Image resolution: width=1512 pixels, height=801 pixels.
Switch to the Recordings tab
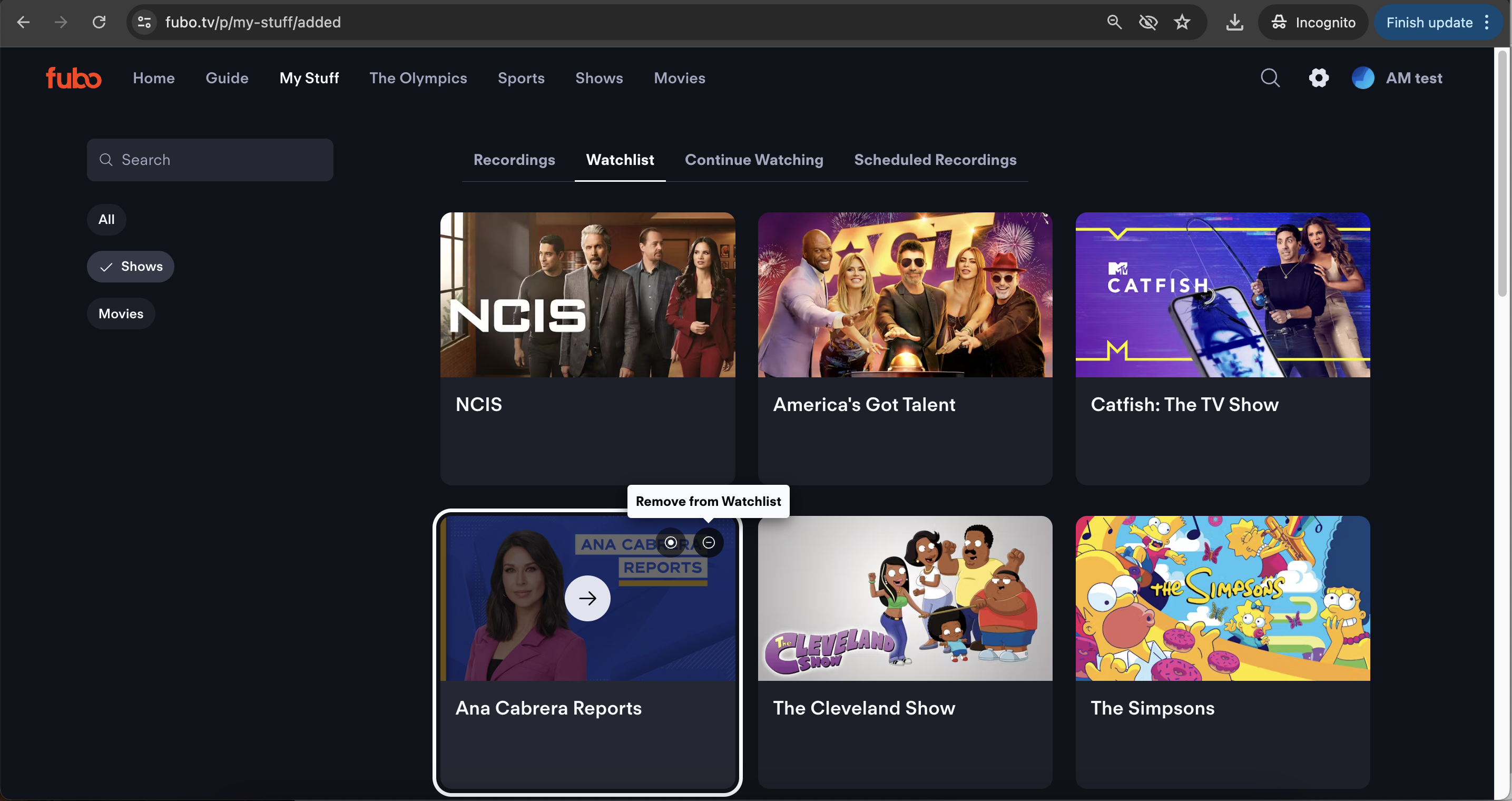[x=514, y=160]
